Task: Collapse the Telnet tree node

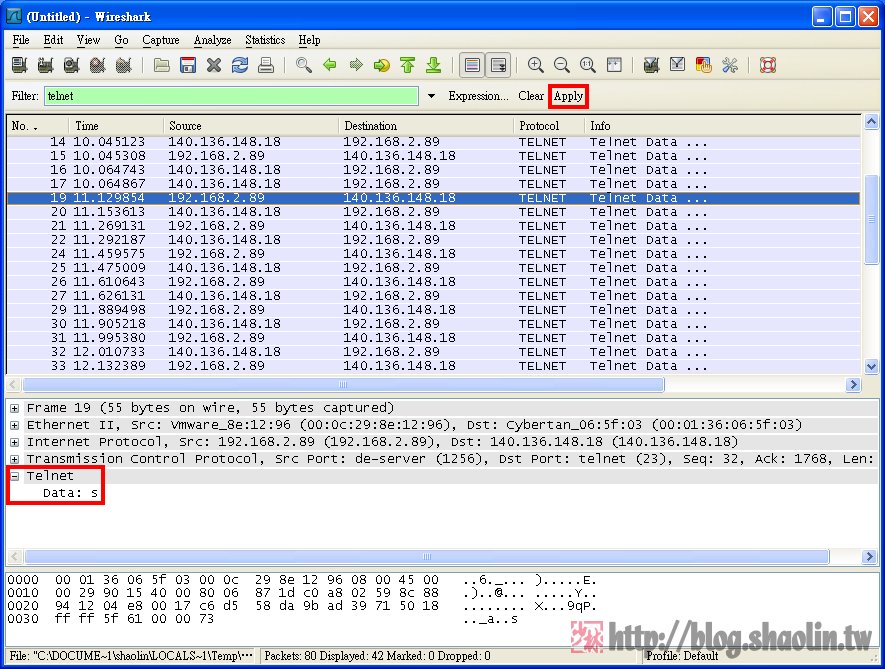Action: tap(15, 476)
